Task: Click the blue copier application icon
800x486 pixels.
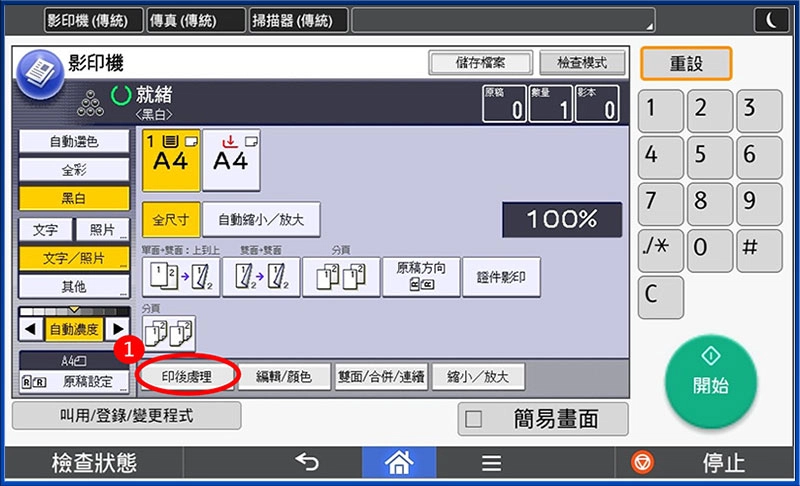Action: click(x=40, y=74)
